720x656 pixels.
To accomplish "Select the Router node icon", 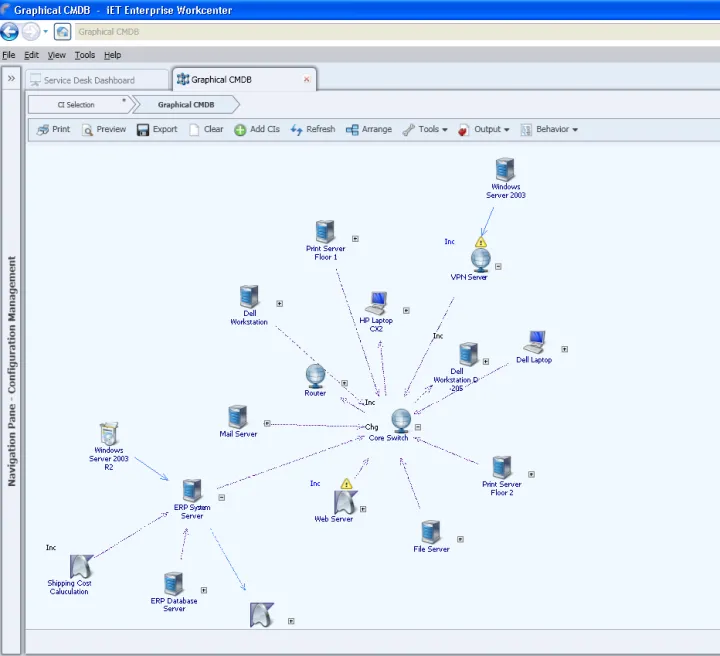I will point(316,376).
